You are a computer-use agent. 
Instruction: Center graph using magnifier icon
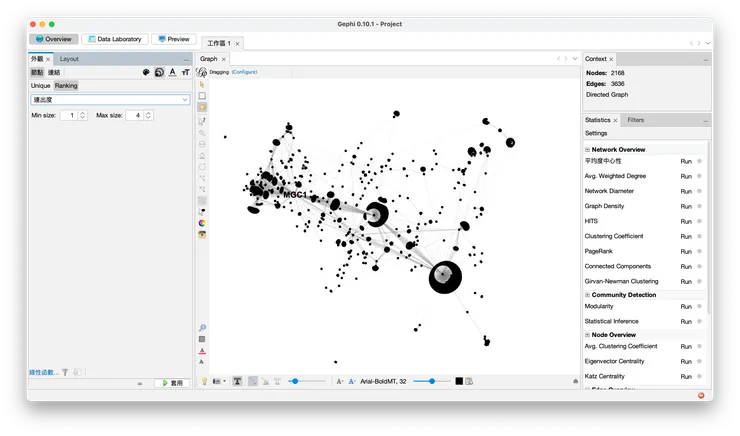click(202, 327)
